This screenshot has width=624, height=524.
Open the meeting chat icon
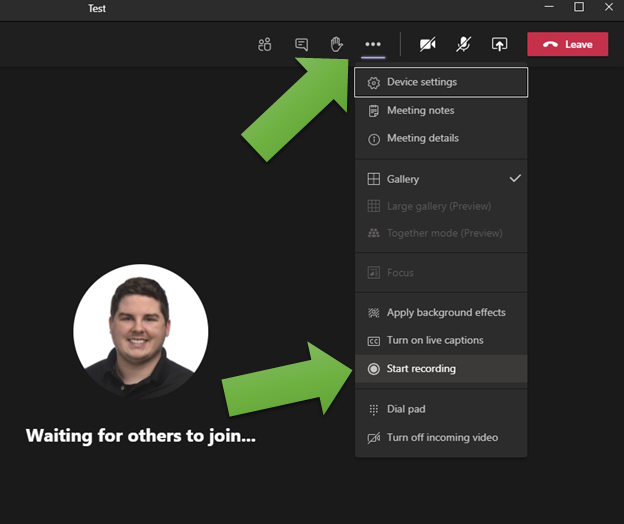301,44
